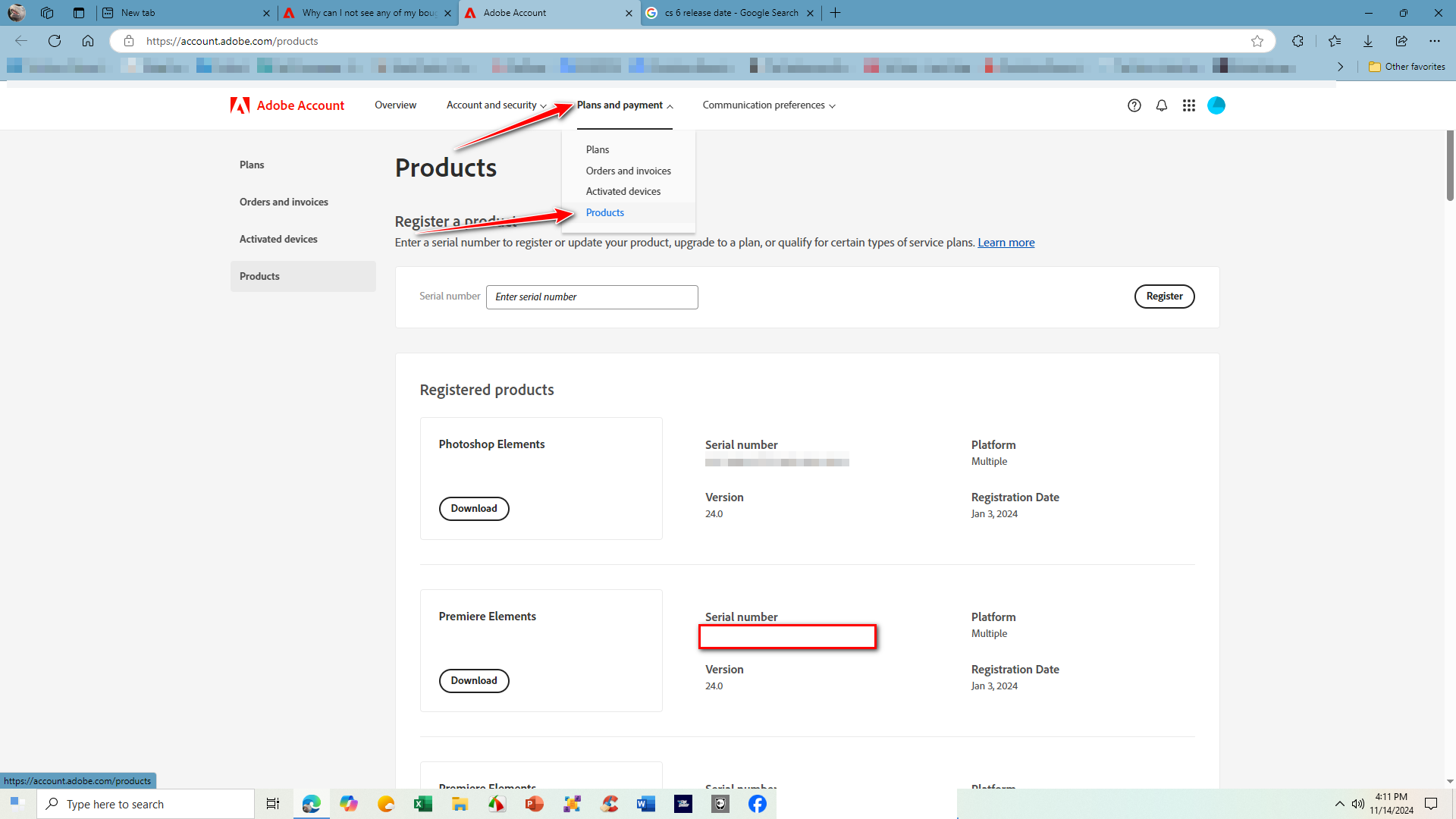Click the serial number input field

pos(591,297)
